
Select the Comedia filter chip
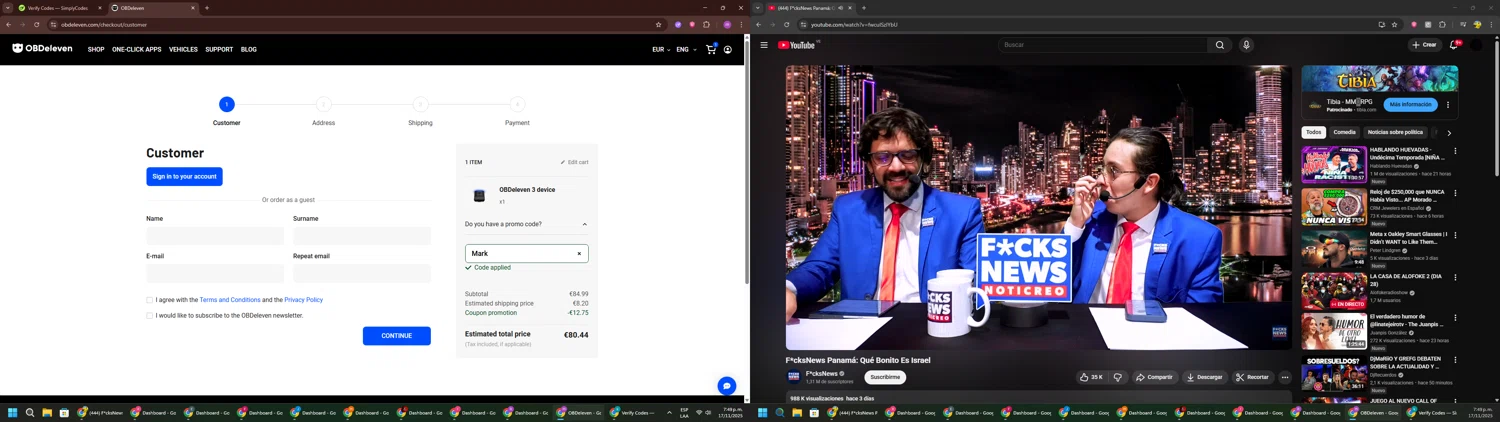(x=1344, y=132)
